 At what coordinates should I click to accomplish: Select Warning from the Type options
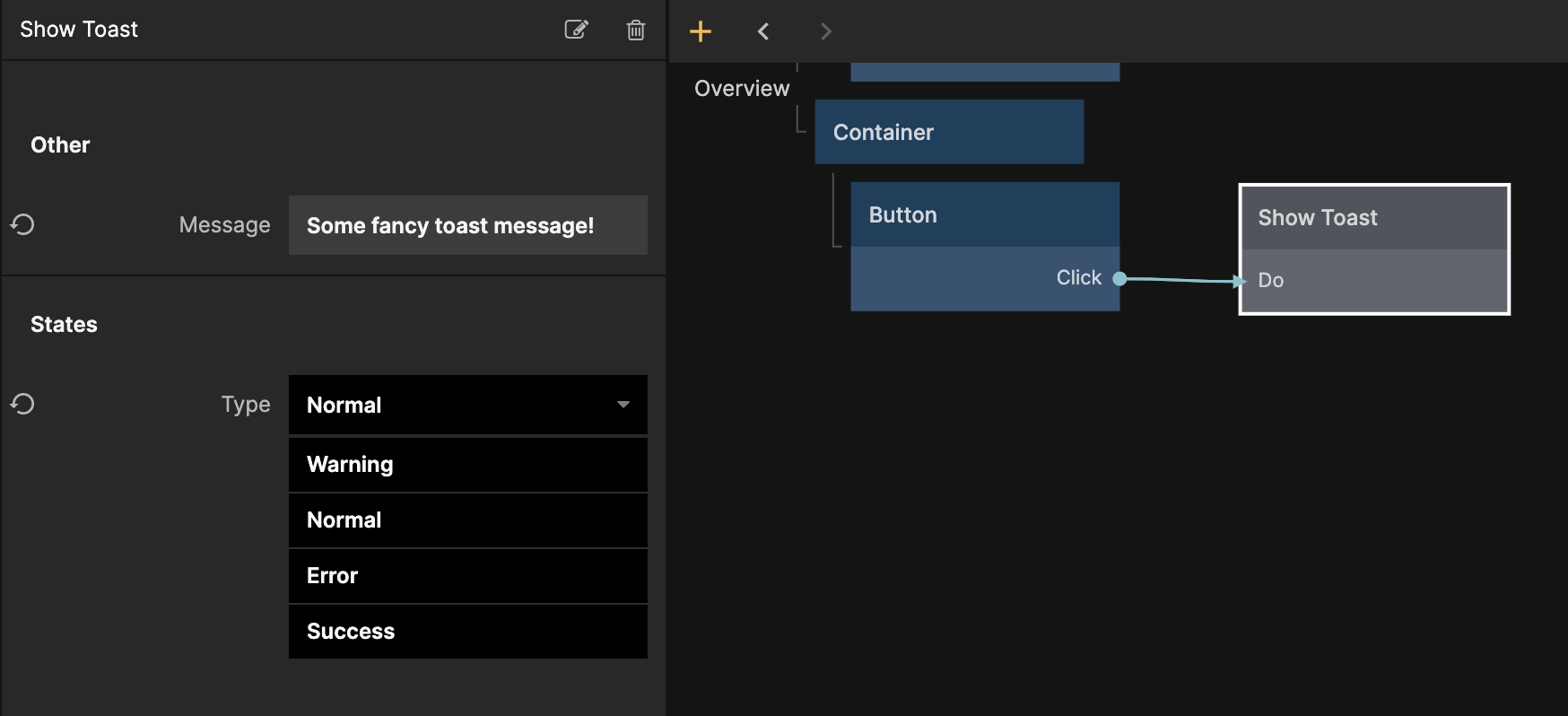467,464
